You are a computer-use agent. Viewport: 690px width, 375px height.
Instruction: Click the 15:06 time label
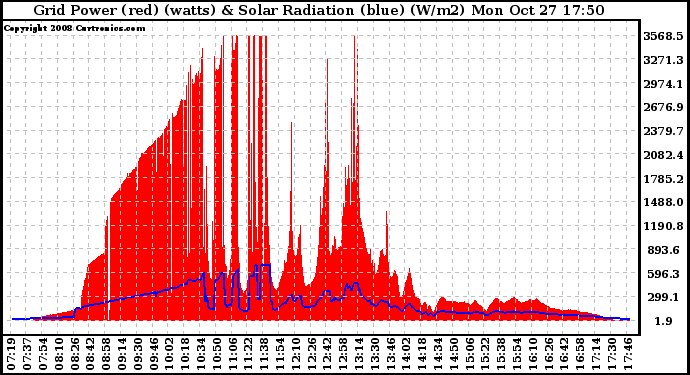click(x=470, y=354)
